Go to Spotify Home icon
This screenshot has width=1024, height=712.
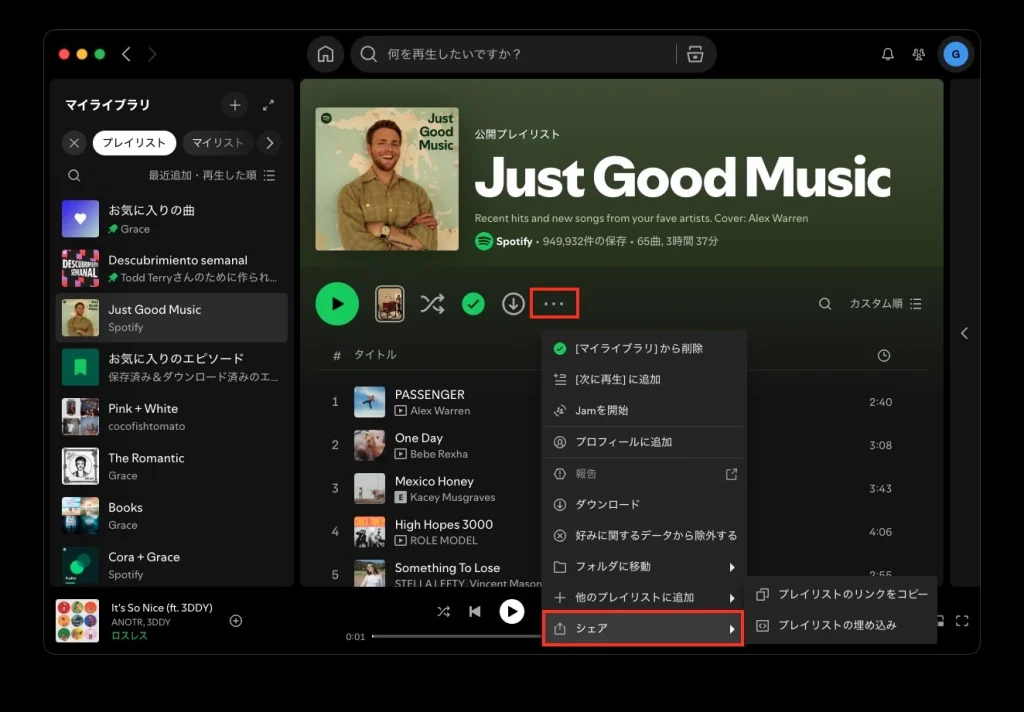coord(325,54)
